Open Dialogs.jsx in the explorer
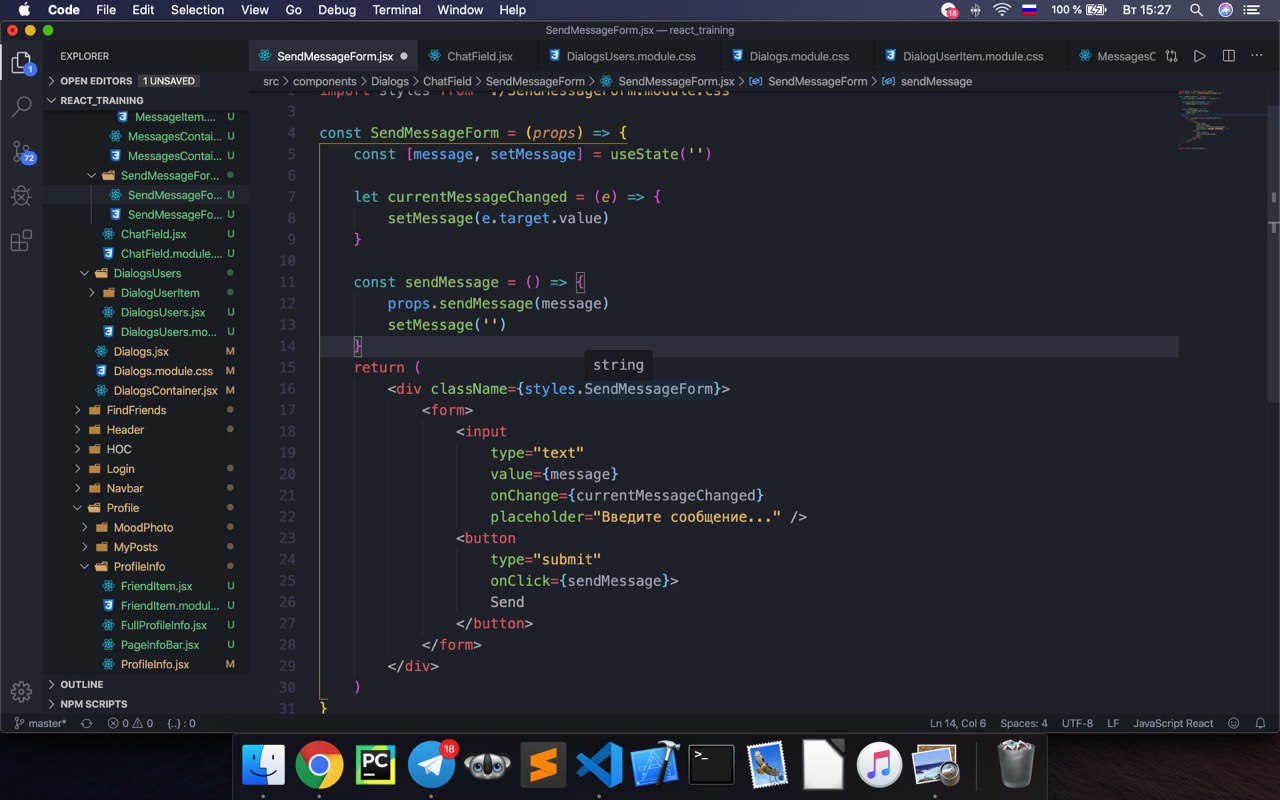 (x=141, y=351)
